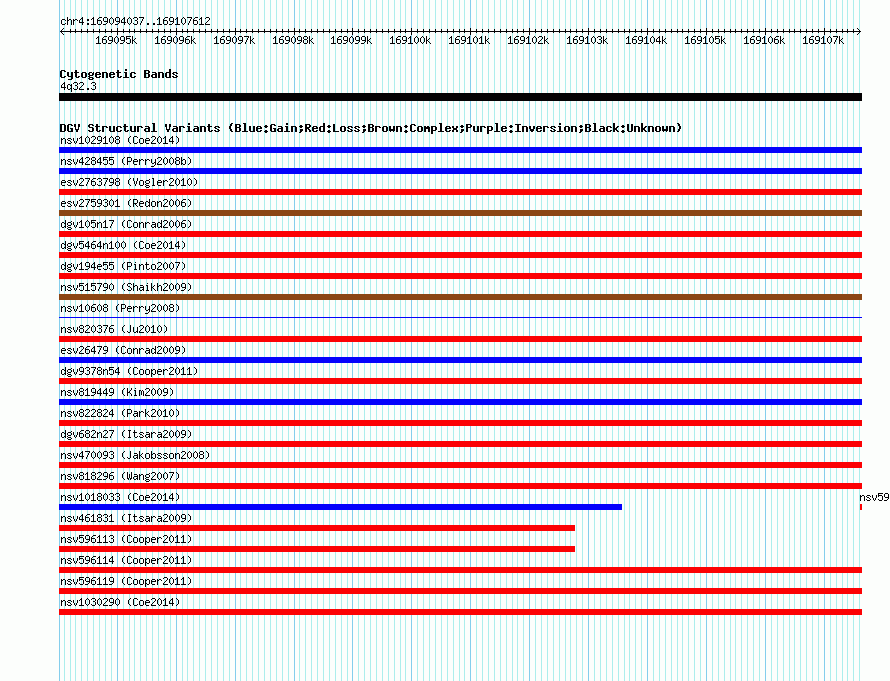Click the dgv194e55 (Pinto2007) label
This screenshot has width=890, height=681.
[123, 266]
